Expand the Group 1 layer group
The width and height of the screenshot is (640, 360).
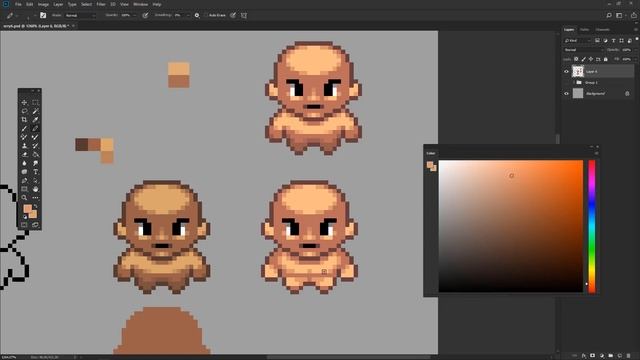[573, 82]
